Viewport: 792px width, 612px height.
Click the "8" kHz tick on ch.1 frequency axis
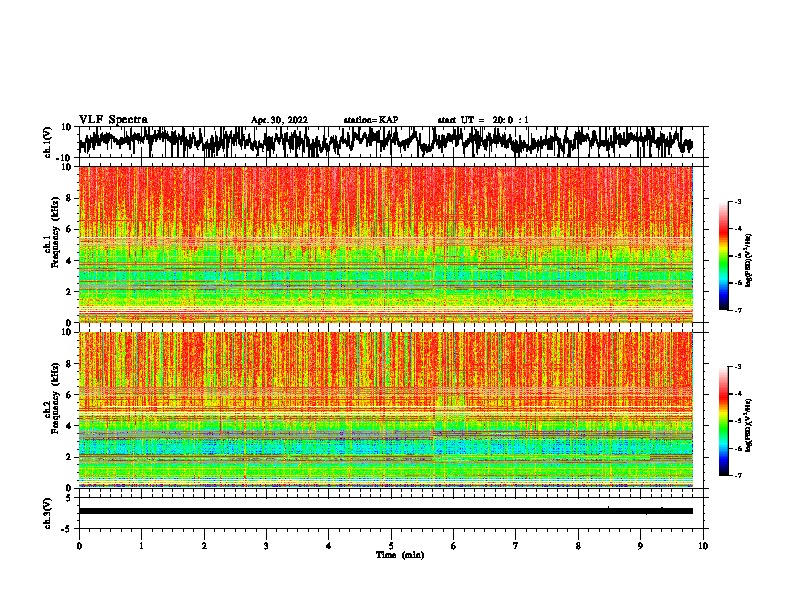pyautogui.click(x=69, y=198)
